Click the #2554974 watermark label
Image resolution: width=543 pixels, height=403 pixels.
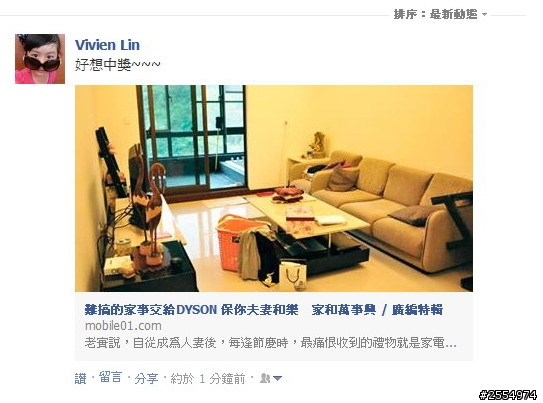508,395
